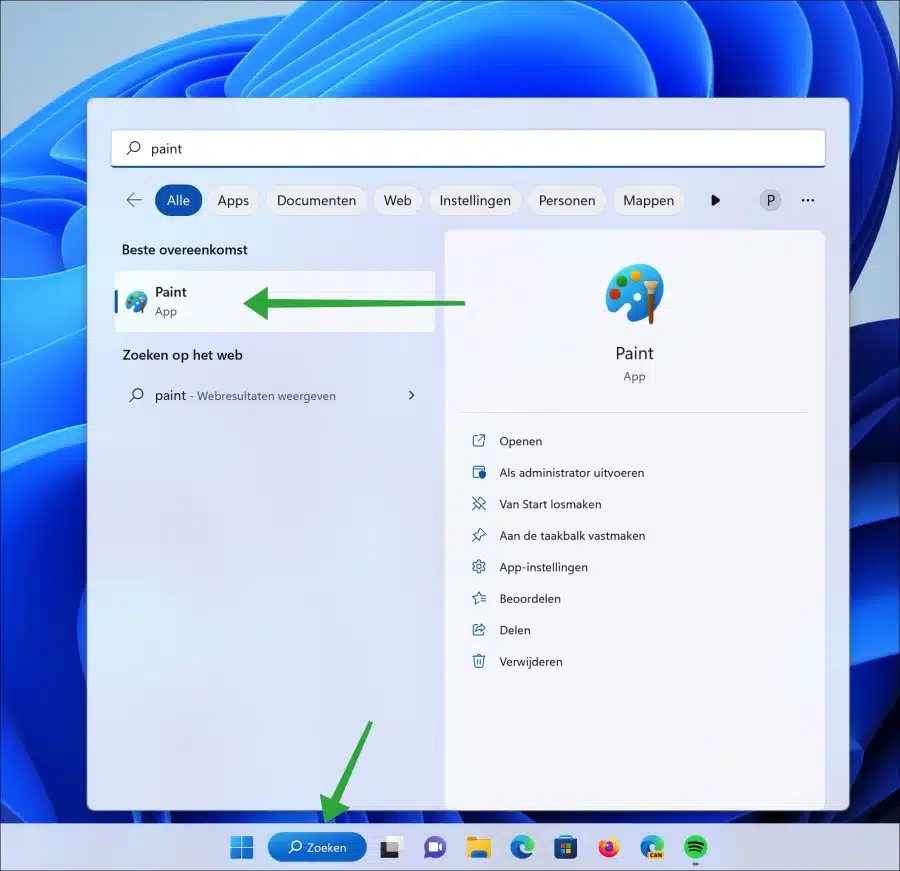Choose Delen to share Paint

(x=514, y=630)
